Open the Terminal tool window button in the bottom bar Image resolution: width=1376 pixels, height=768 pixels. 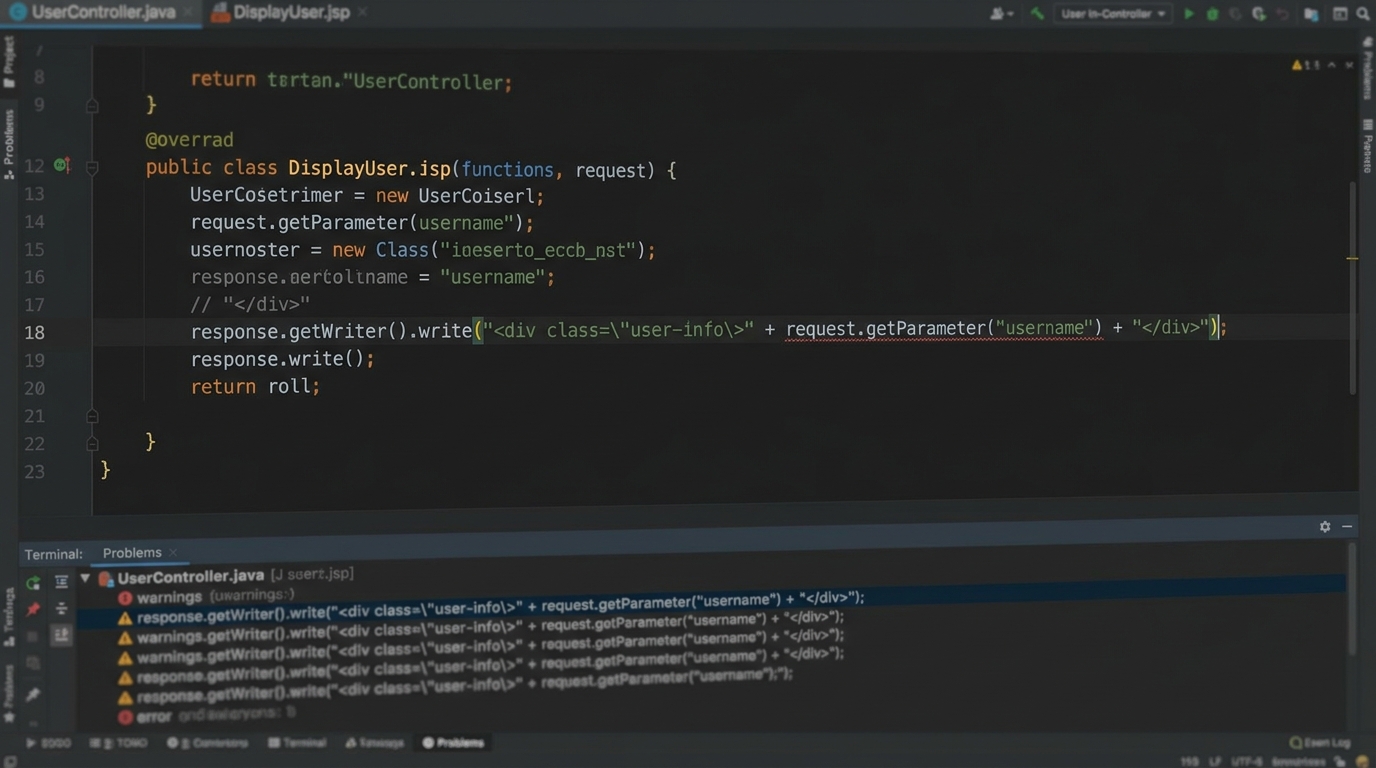[x=297, y=743]
